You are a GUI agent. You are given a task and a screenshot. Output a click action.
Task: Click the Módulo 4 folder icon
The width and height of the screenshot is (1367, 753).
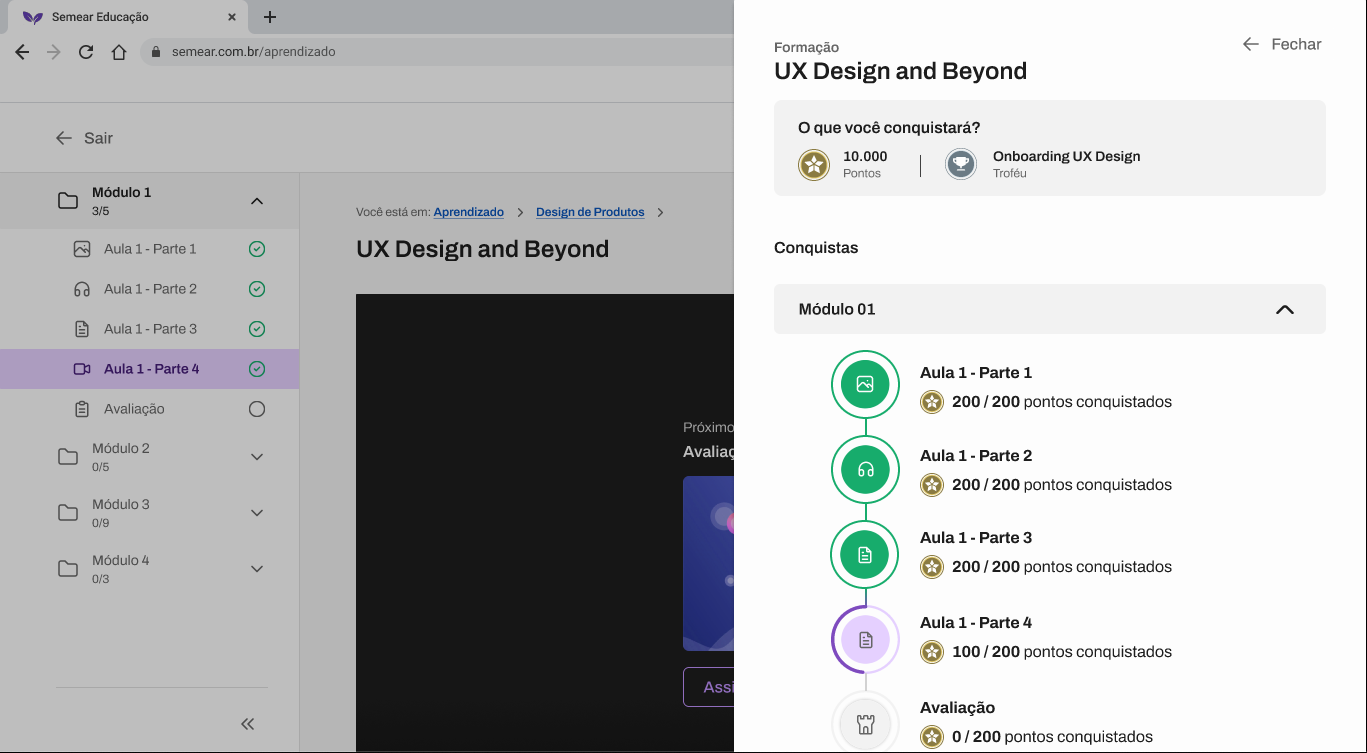(x=68, y=569)
